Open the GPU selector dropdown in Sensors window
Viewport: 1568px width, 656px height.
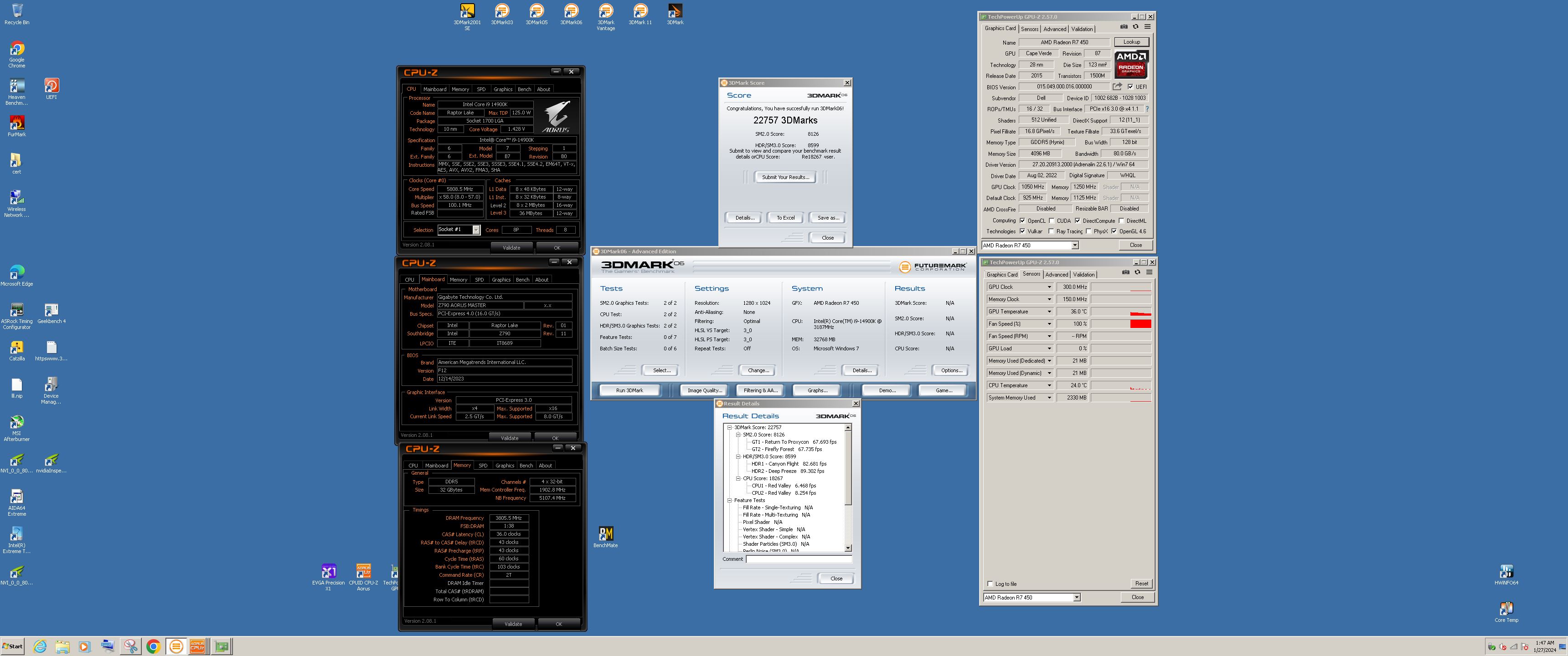coord(1077,598)
